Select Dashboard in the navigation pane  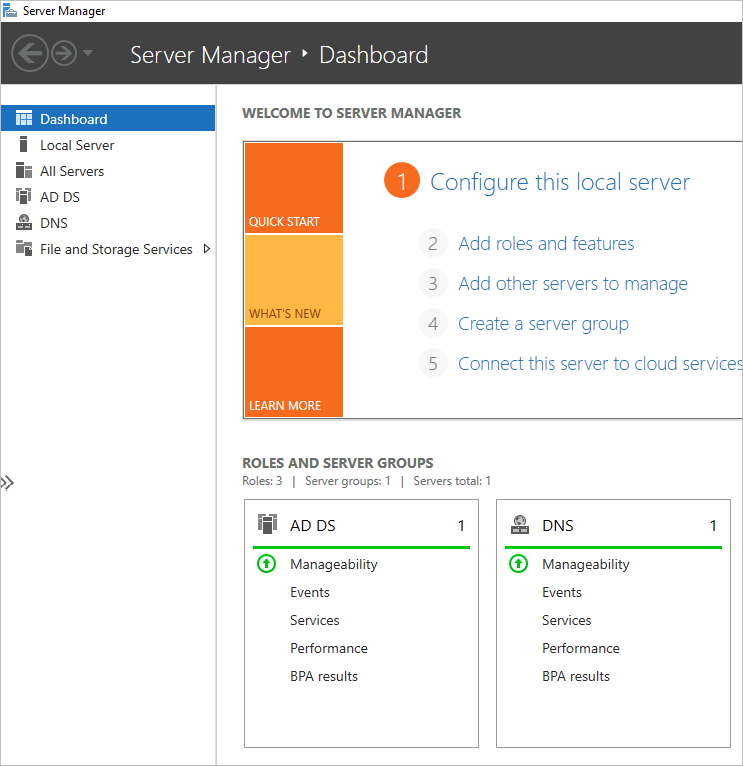coord(108,118)
